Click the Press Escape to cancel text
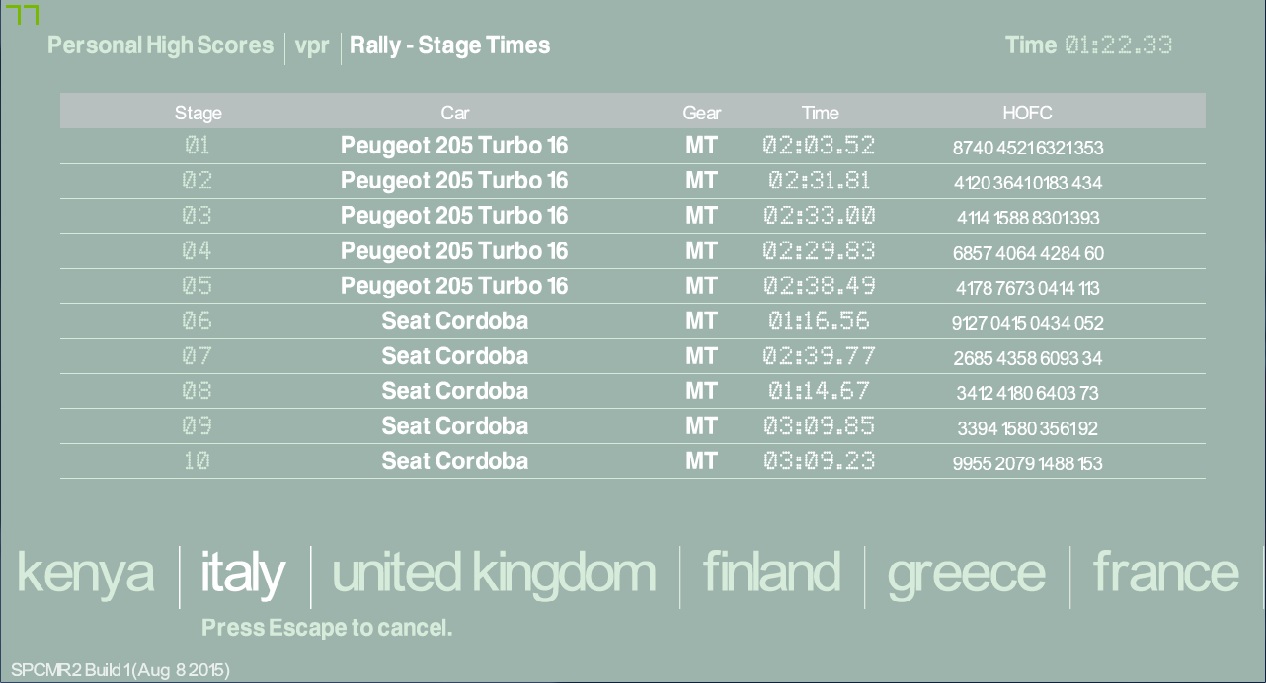 (x=327, y=628)
